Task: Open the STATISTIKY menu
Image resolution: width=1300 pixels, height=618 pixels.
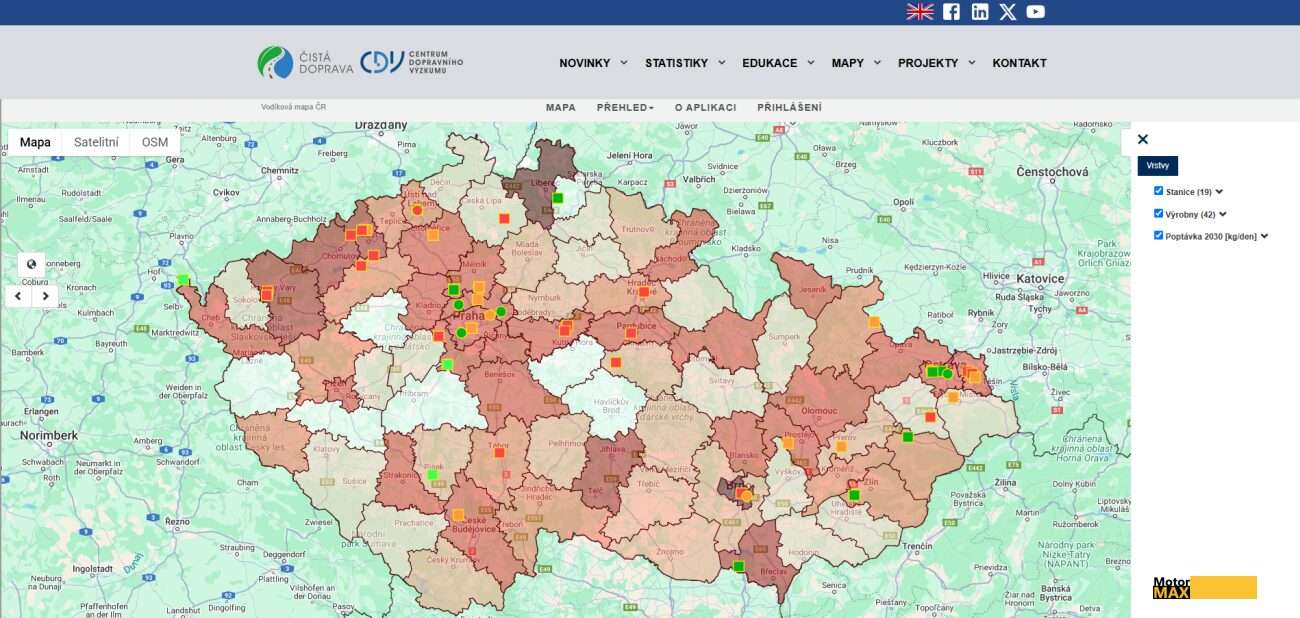Action: pyautogui.click(x=684, y=63)
